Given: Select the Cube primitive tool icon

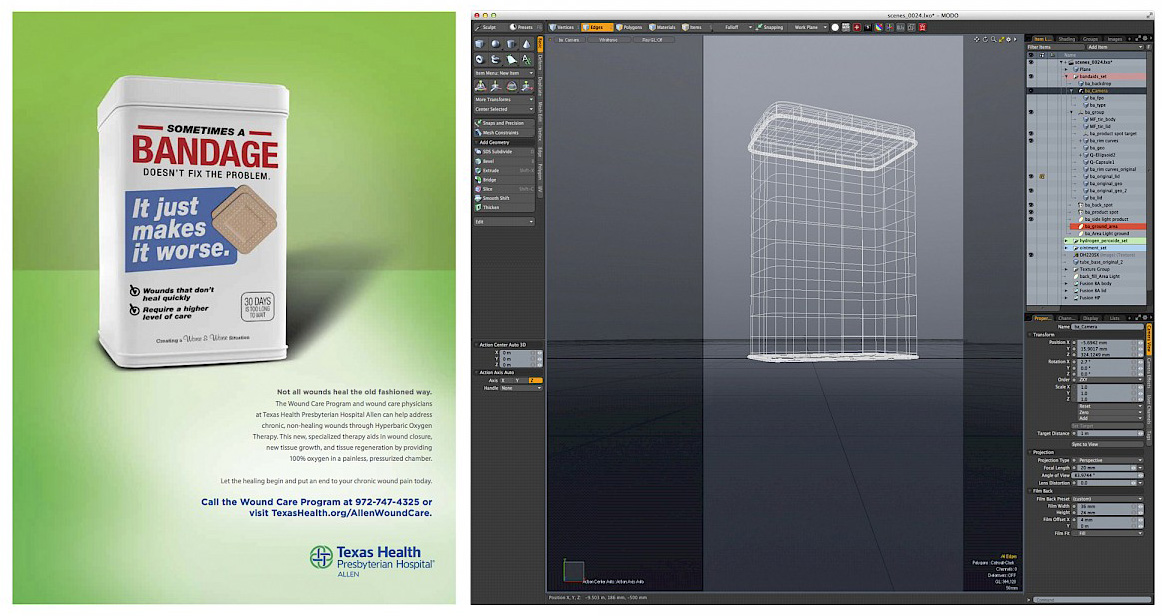Looking at the screenshot, I should pyautogui.click(x=480, y=44).
